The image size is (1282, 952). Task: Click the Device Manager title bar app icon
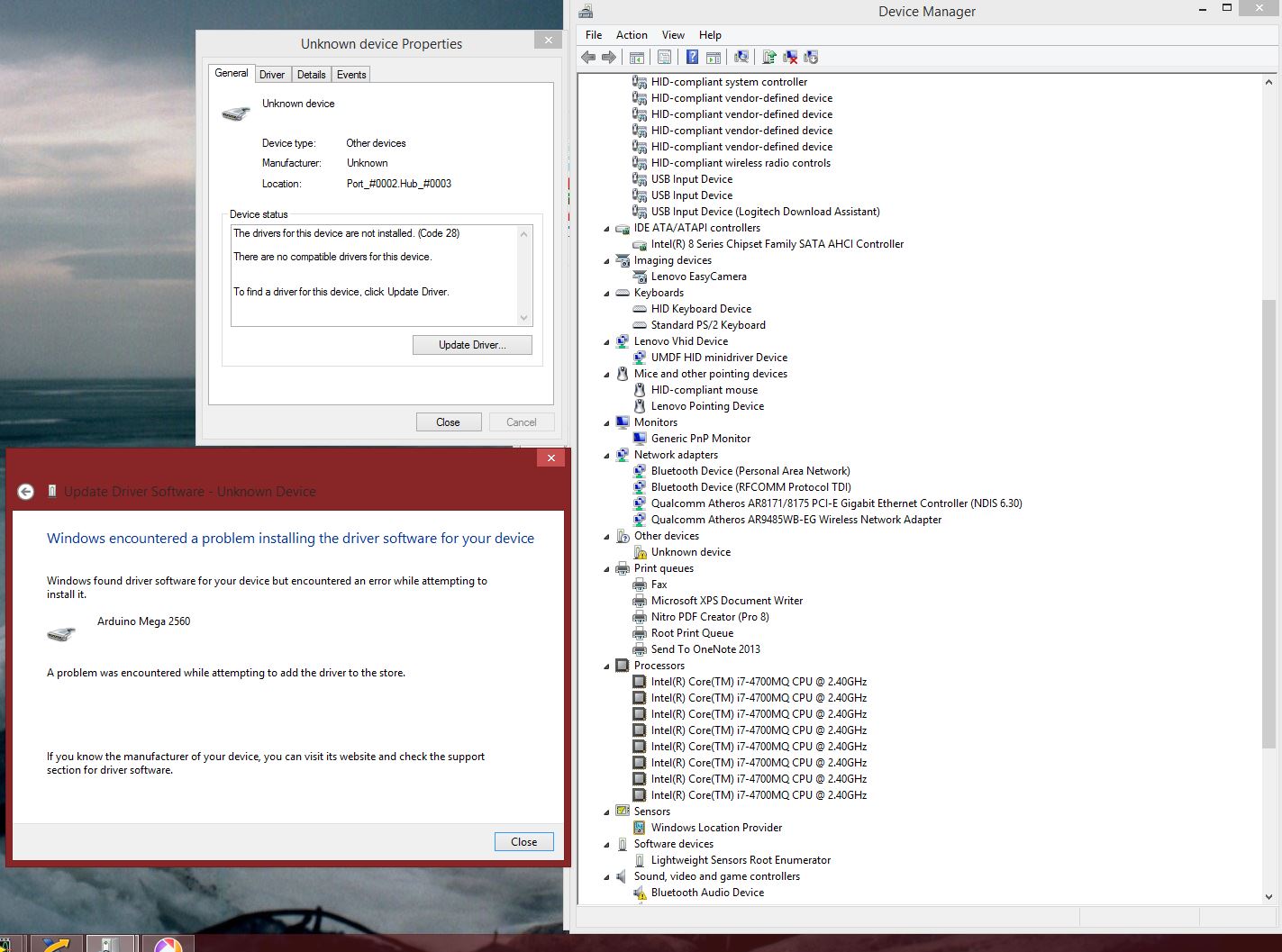586,12
